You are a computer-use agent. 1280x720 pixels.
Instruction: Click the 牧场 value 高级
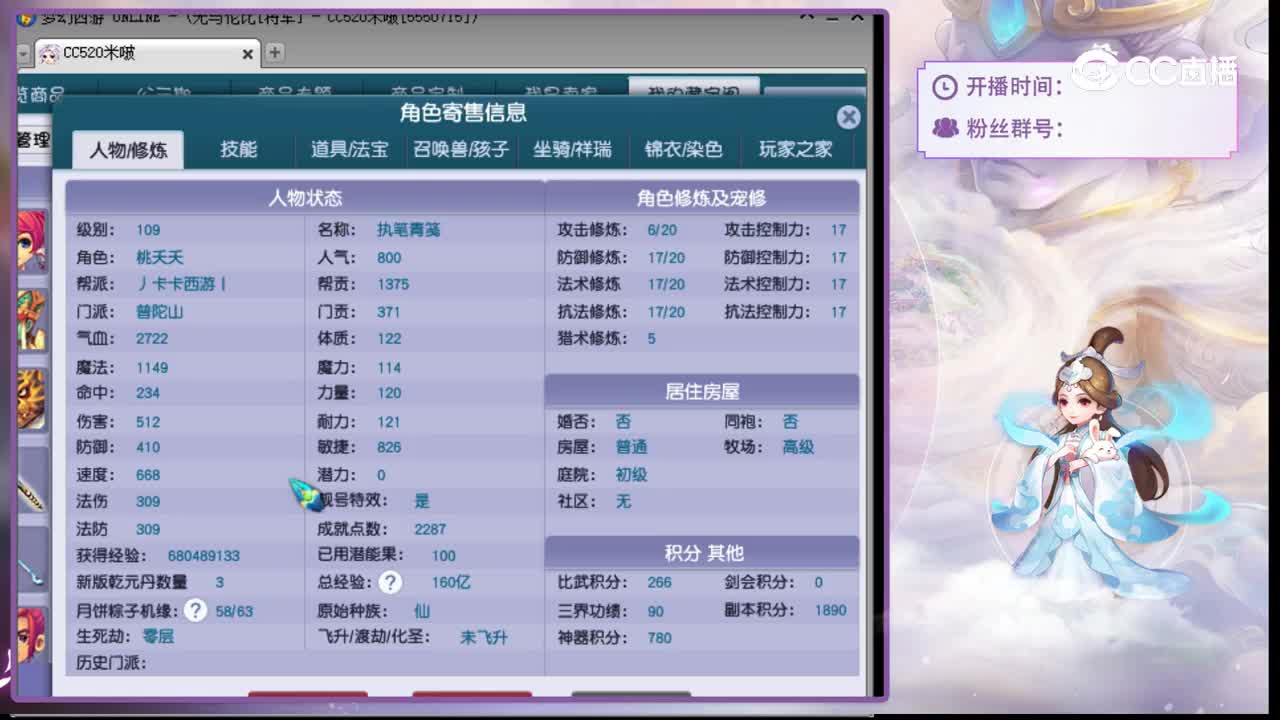798,447
